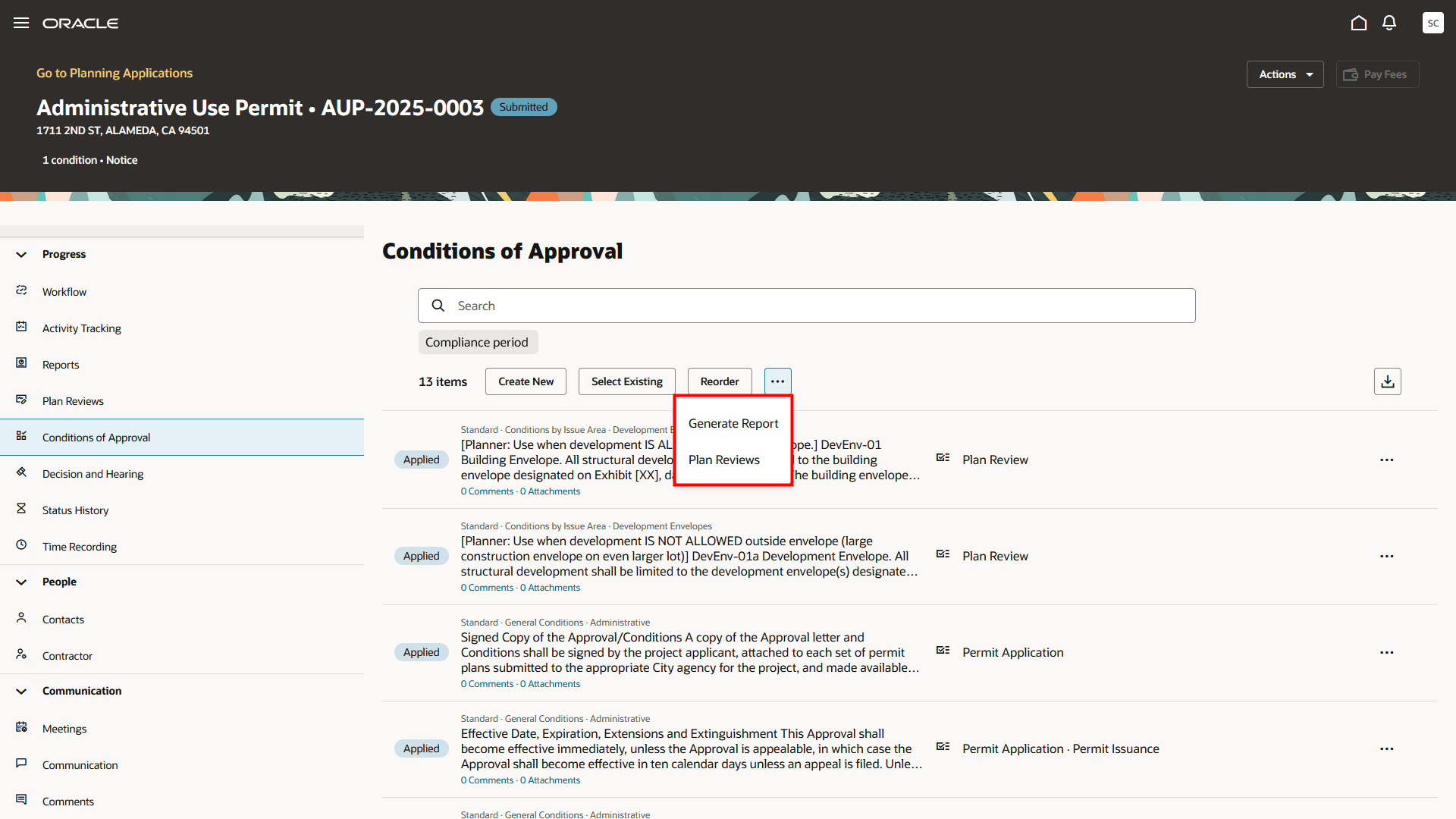Choose Plan Reviews in popup menu
The width and height of the screenshot is (1456, 819).
point(723,460)
